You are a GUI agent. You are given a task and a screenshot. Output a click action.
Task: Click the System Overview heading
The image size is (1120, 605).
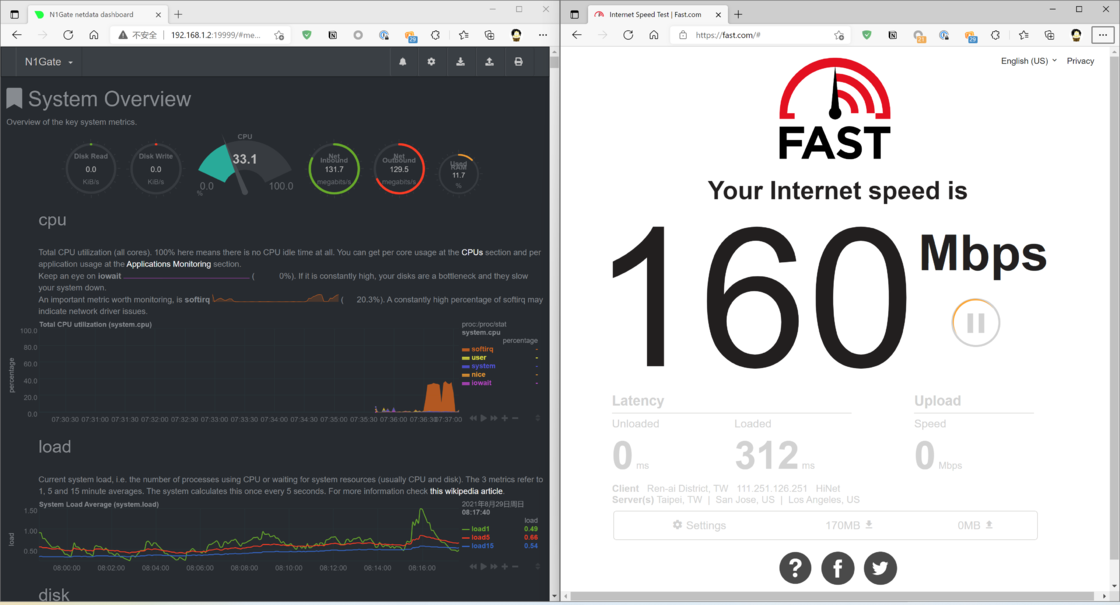[x=109, y=99]
